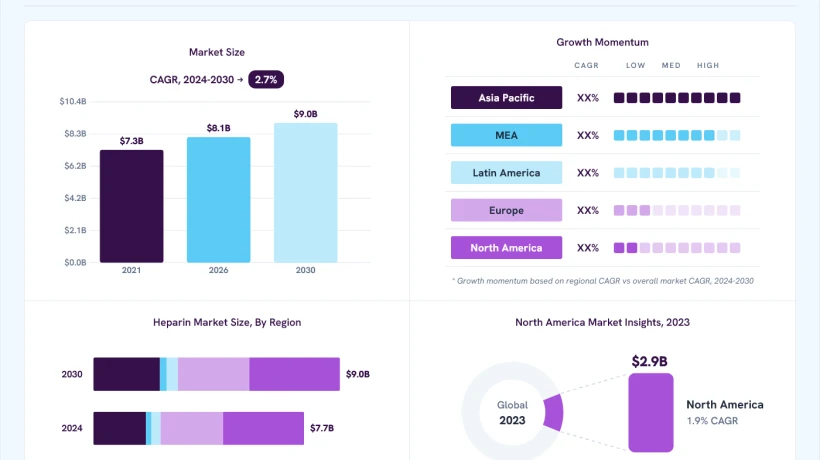Click the North America Market Insights, 2023 title

[x=602, y=323]
